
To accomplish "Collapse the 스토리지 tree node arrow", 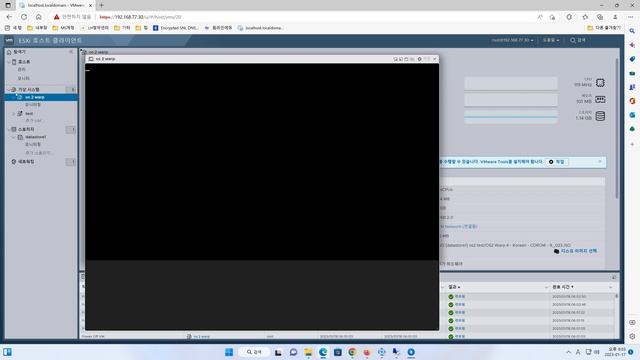I will (x=9, y=129).
